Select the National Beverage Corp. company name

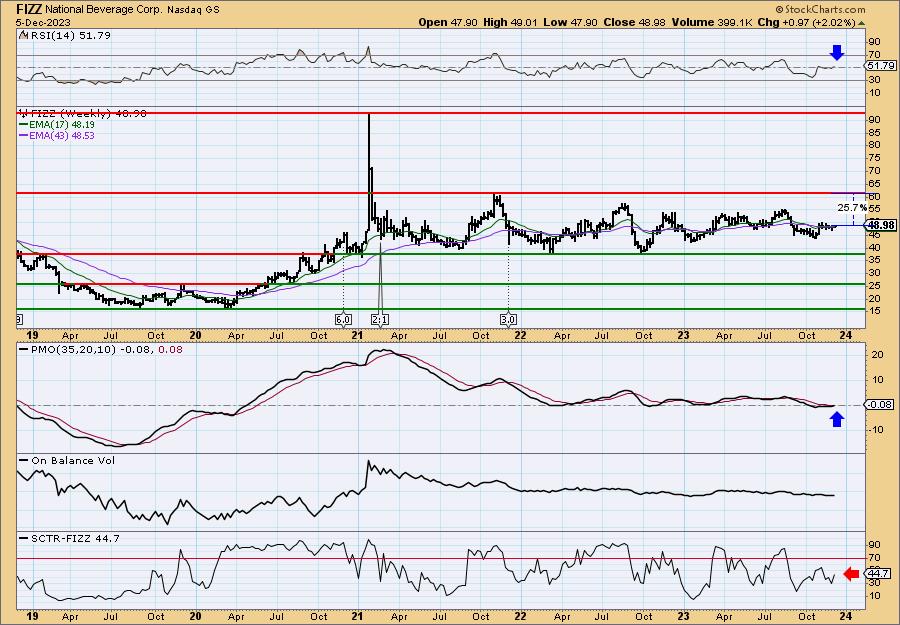click(x=105, y=10)
